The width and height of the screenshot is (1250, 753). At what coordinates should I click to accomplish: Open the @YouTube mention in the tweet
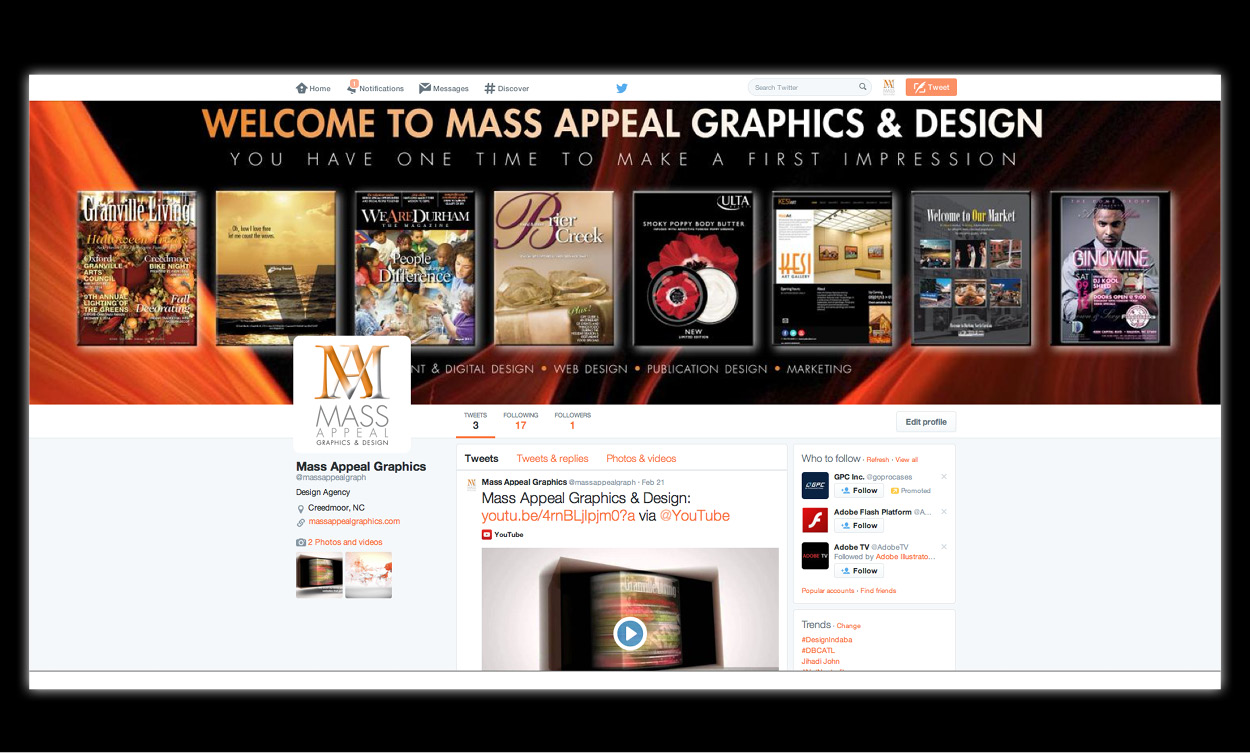[x=695, y=516]
